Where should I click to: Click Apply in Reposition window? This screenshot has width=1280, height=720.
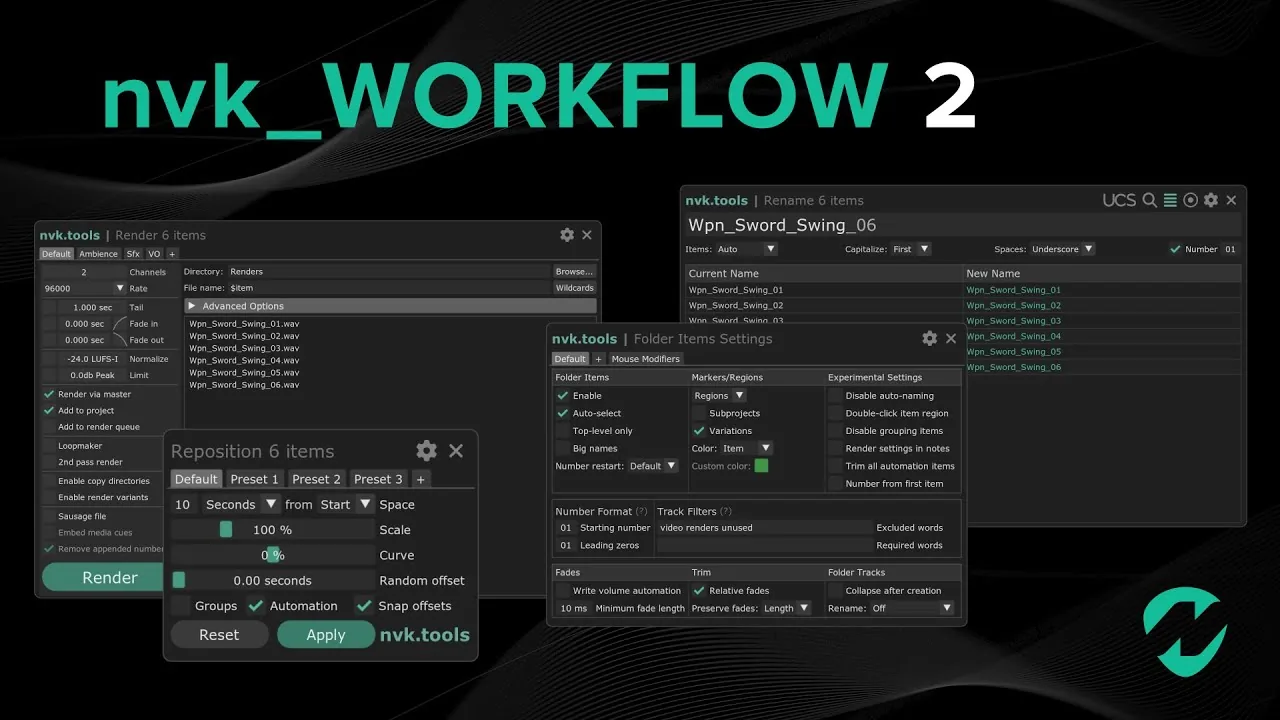325,635
